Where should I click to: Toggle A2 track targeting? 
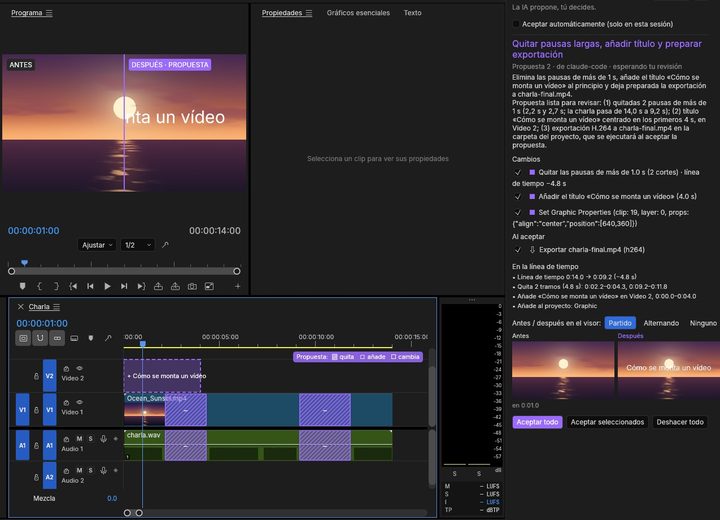coord(50,477)
